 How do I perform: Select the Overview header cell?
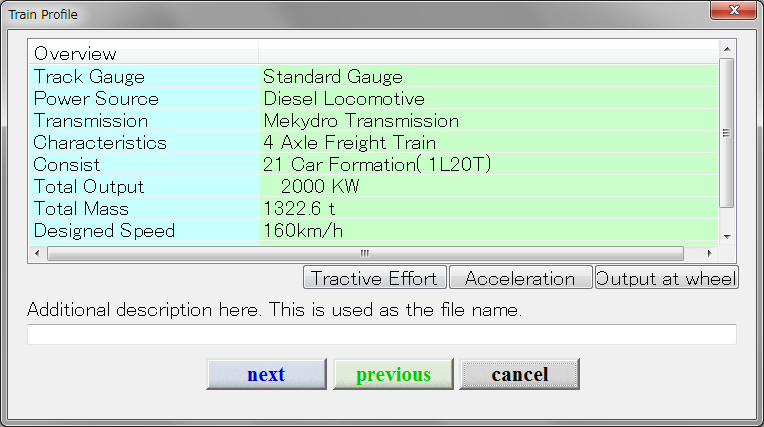click(x=144, y=53)
